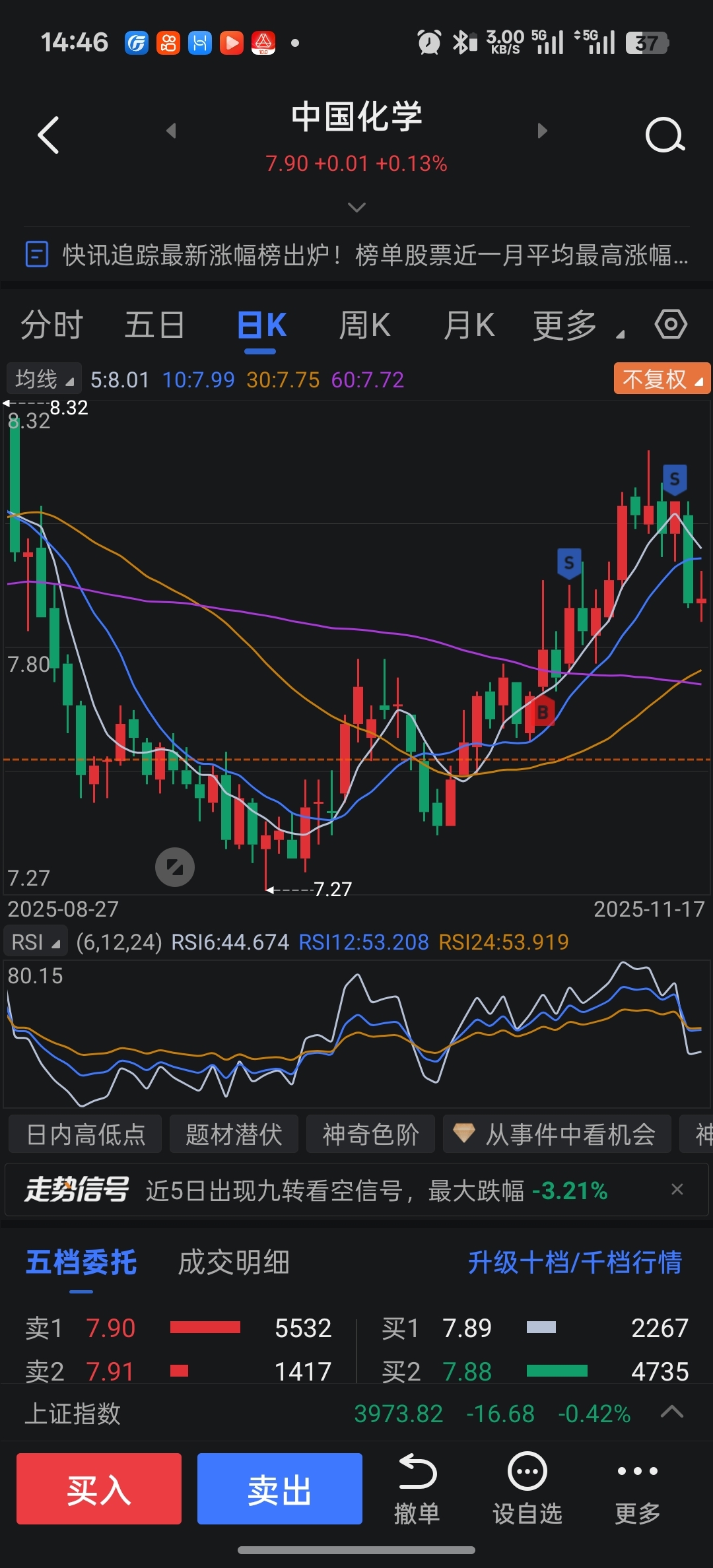Switch to 分时 chart tab
Screen dimensions: 713x1568
[52, 325]
